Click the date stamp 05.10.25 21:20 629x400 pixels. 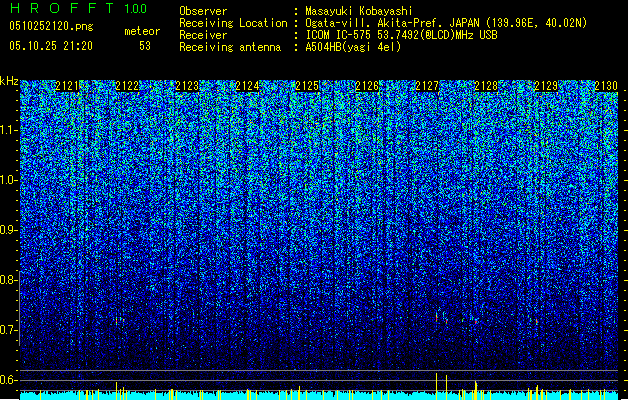(51, 46)
